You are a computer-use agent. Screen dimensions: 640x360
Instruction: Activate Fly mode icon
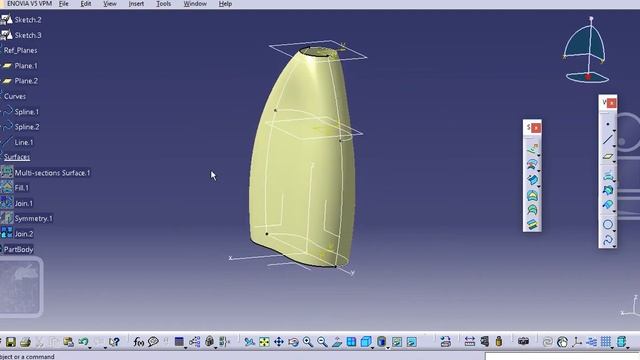point(249,342)
